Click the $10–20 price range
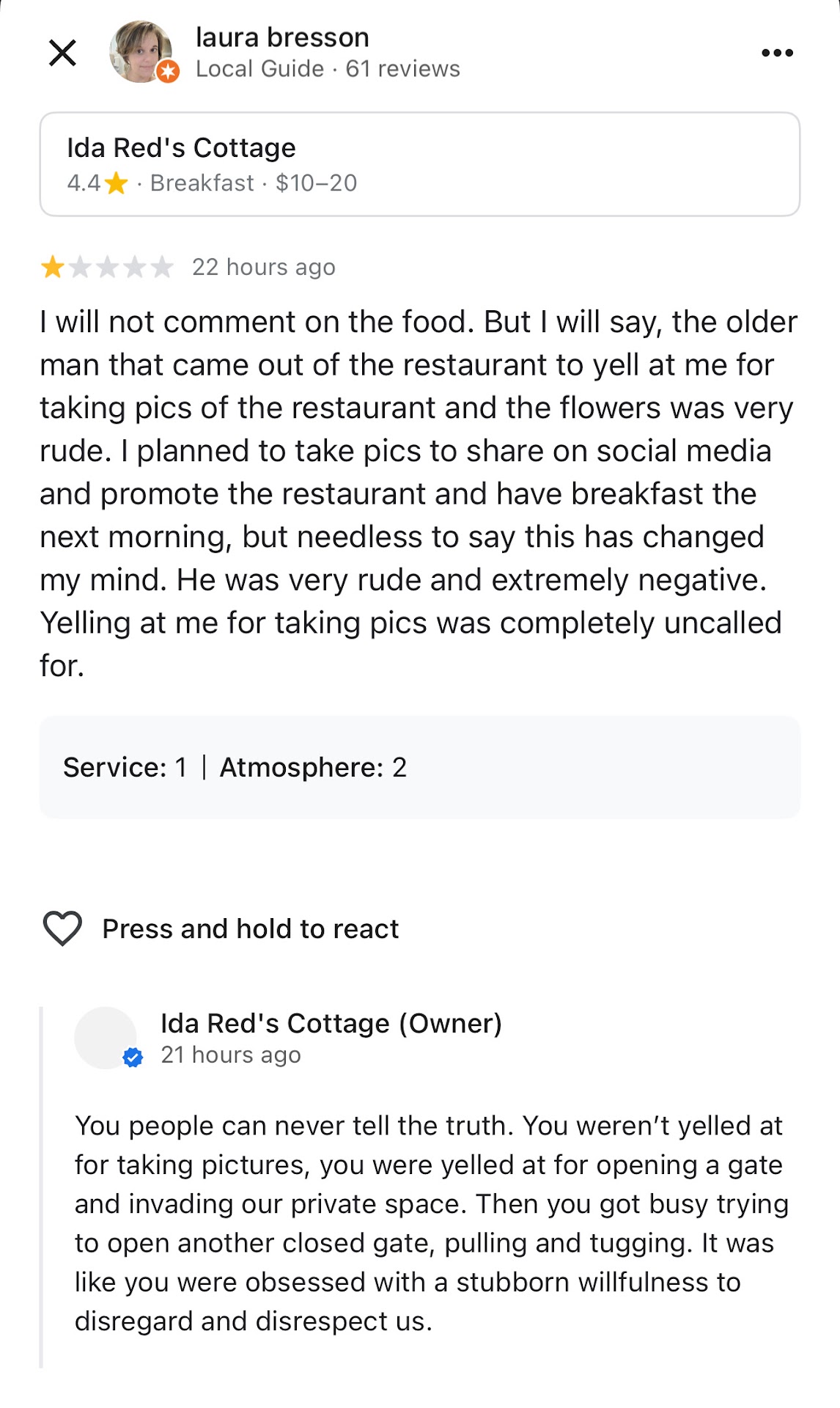 [316, 183]
